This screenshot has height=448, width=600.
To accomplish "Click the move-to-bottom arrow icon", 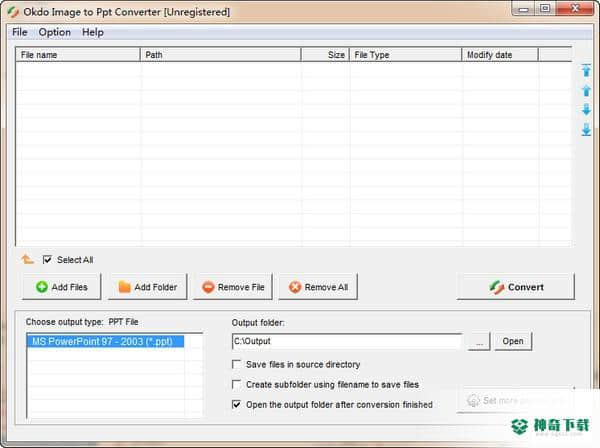I will [586, 129].
